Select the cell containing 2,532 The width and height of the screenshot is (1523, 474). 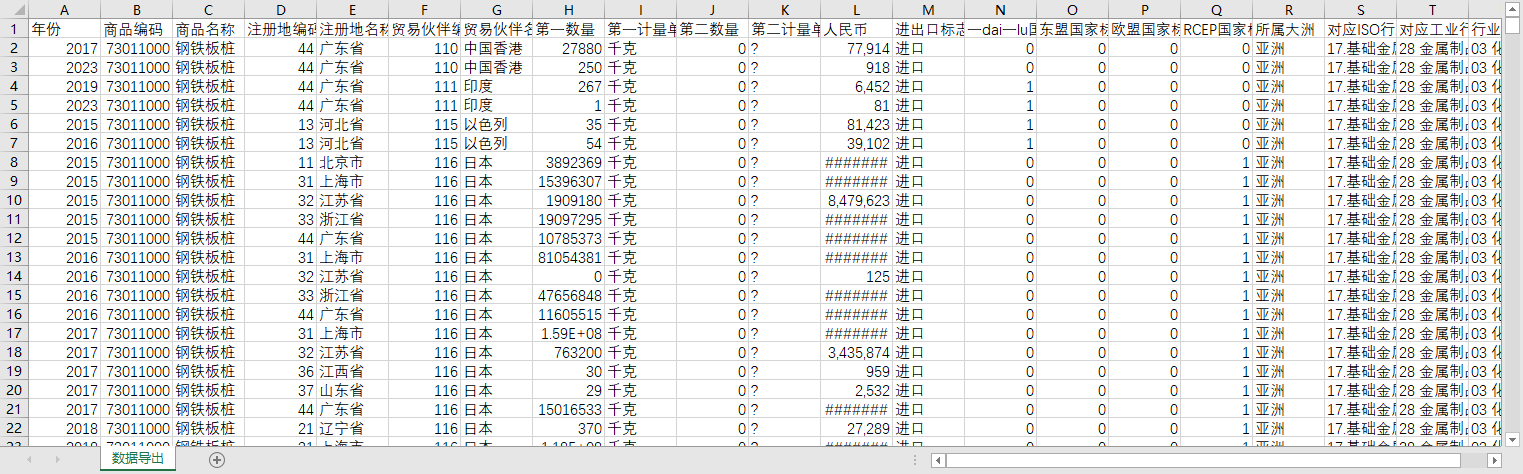[x=856, y=390]
